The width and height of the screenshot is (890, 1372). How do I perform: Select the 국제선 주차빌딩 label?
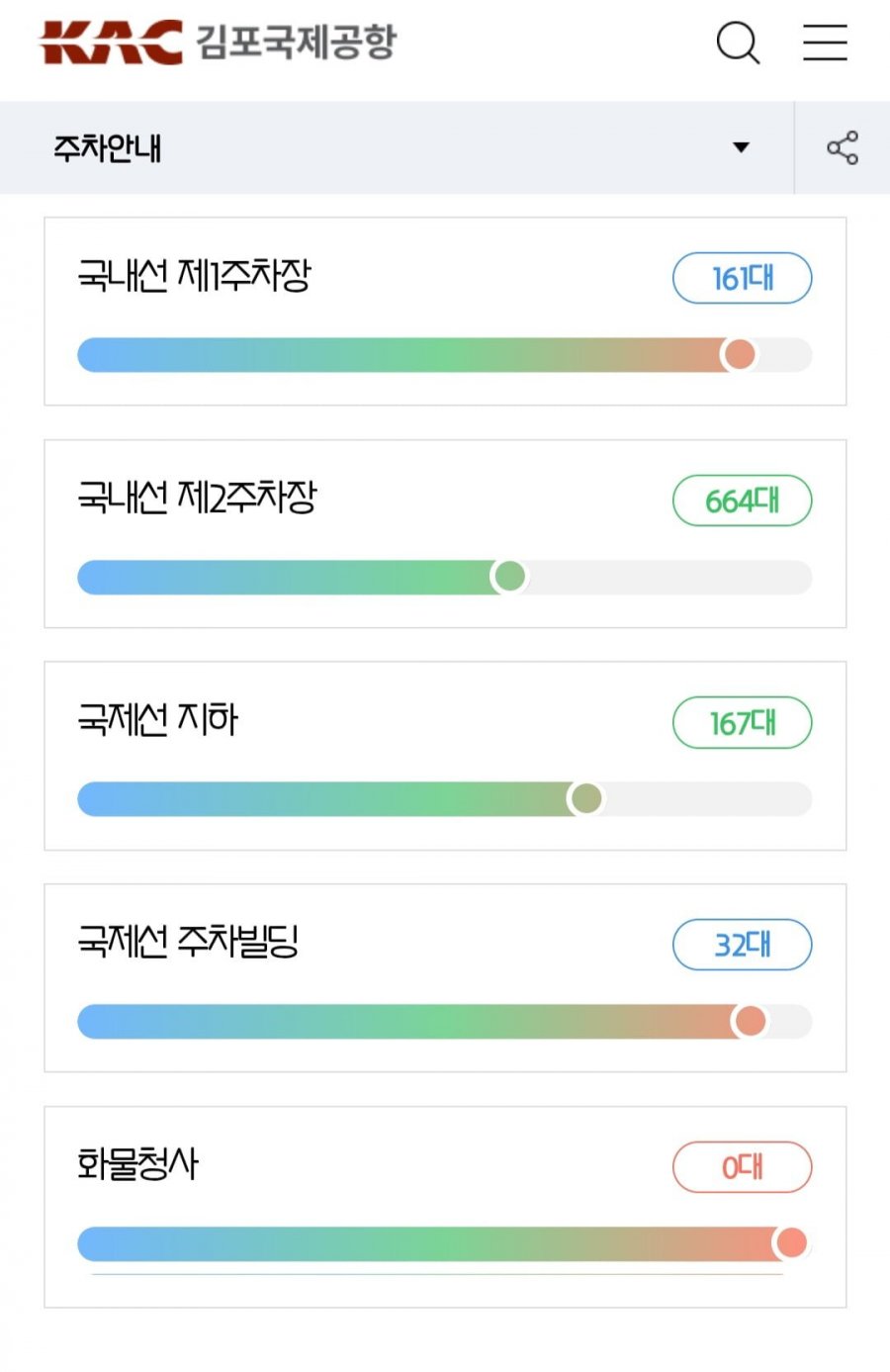188,942
